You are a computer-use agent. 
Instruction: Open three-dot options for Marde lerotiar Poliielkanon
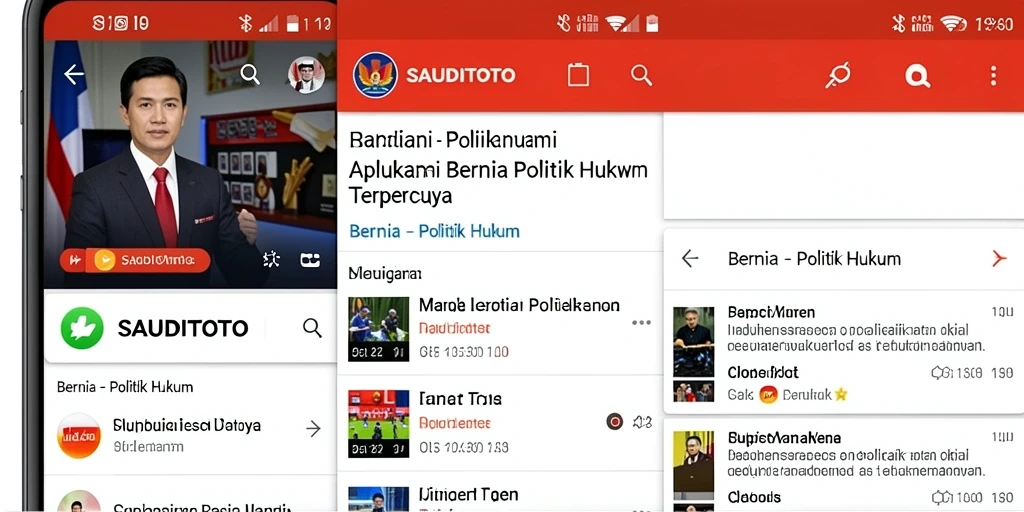coord(641,322)
